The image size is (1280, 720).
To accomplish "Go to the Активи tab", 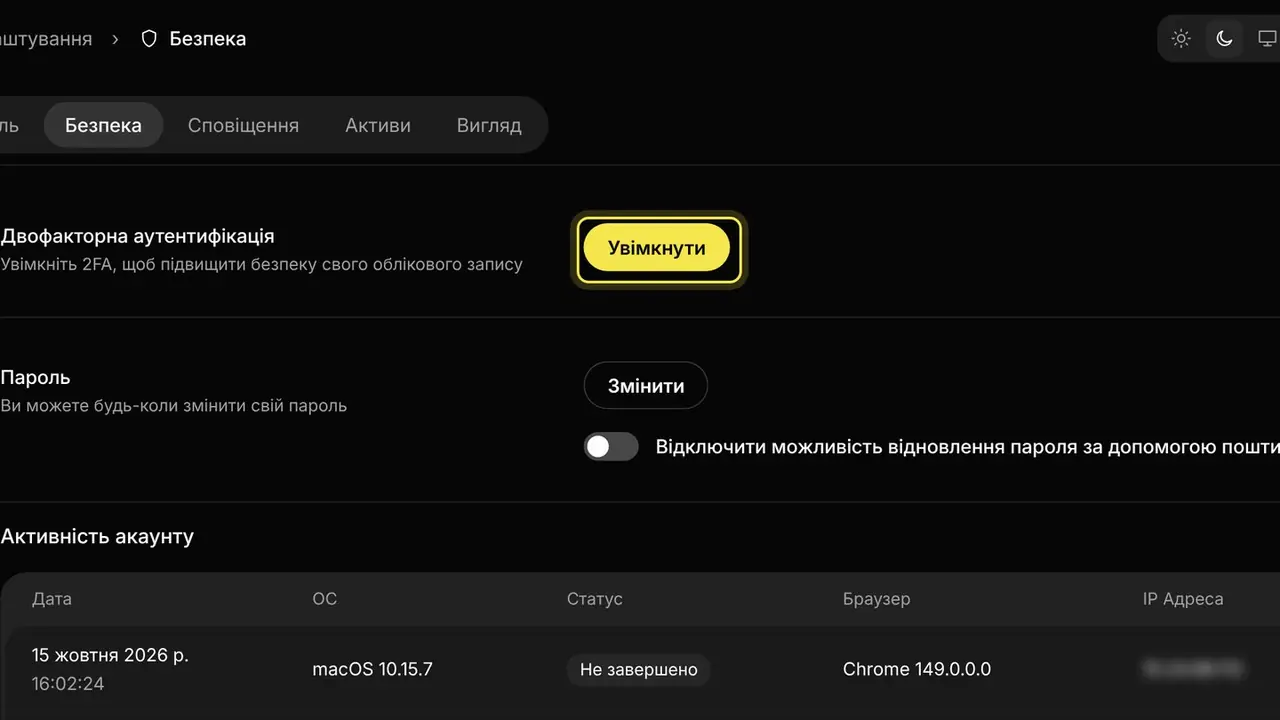I will pos(378,126).
